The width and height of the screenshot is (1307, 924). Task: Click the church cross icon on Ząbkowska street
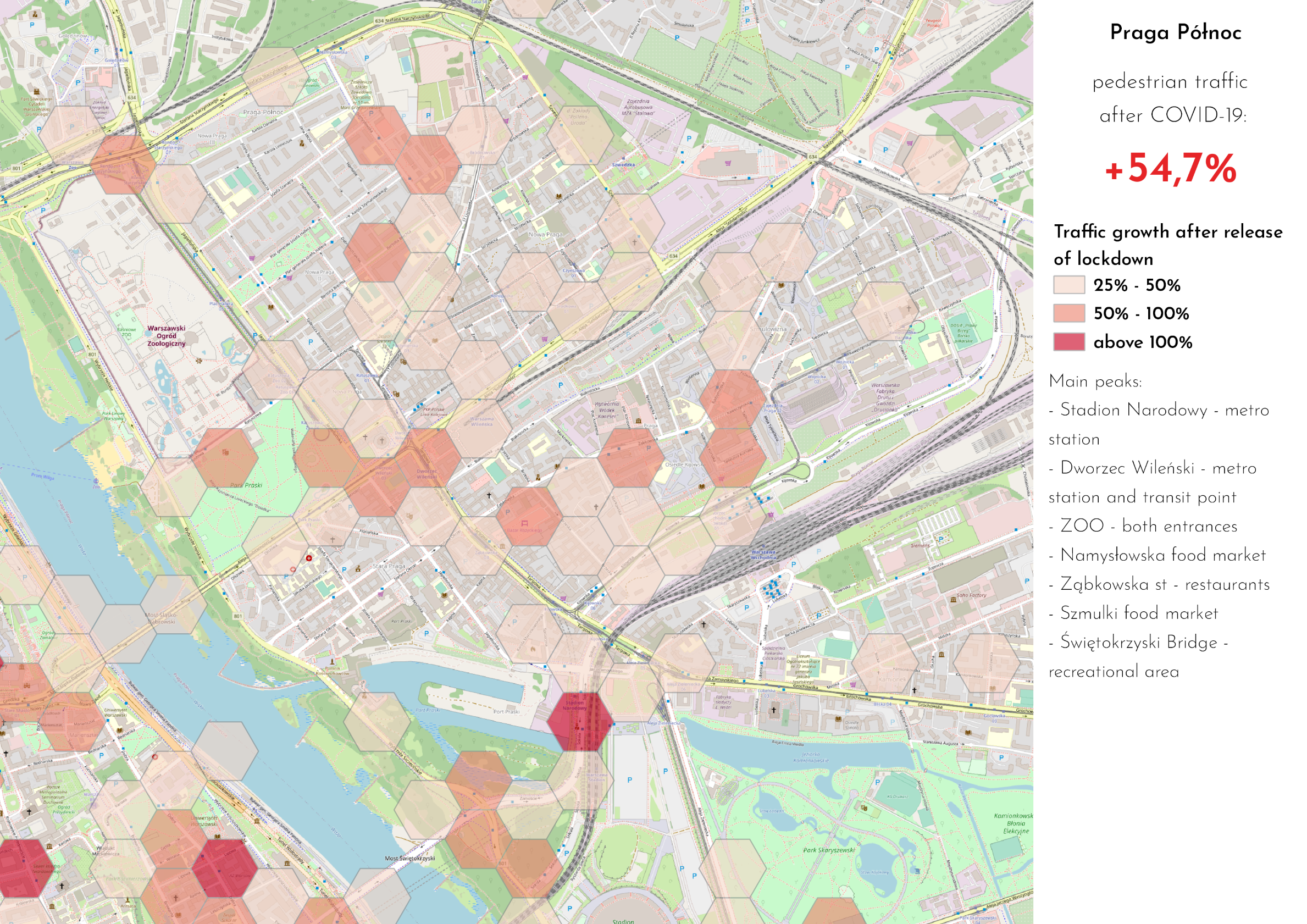[x=489, y=496]
